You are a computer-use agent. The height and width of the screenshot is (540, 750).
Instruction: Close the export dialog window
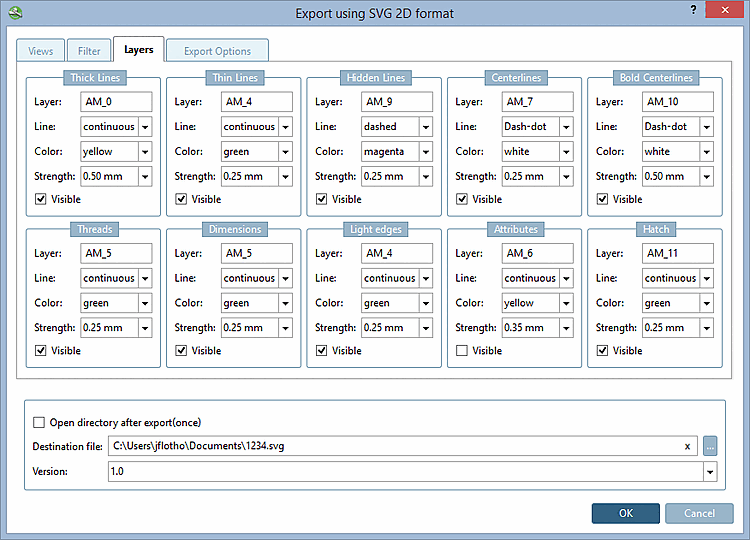(x=724, y=9)
